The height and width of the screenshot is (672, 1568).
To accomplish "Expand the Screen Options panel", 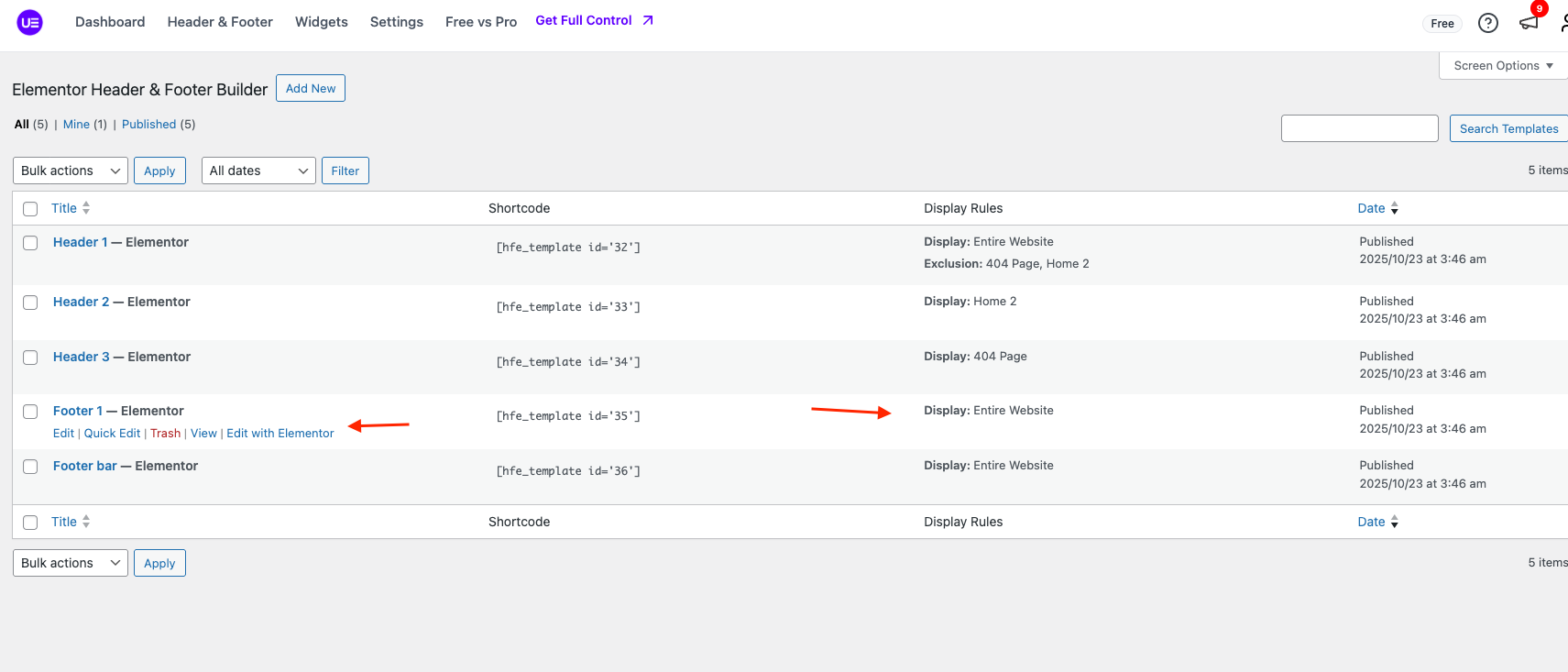I will (x=1503, y=66).
